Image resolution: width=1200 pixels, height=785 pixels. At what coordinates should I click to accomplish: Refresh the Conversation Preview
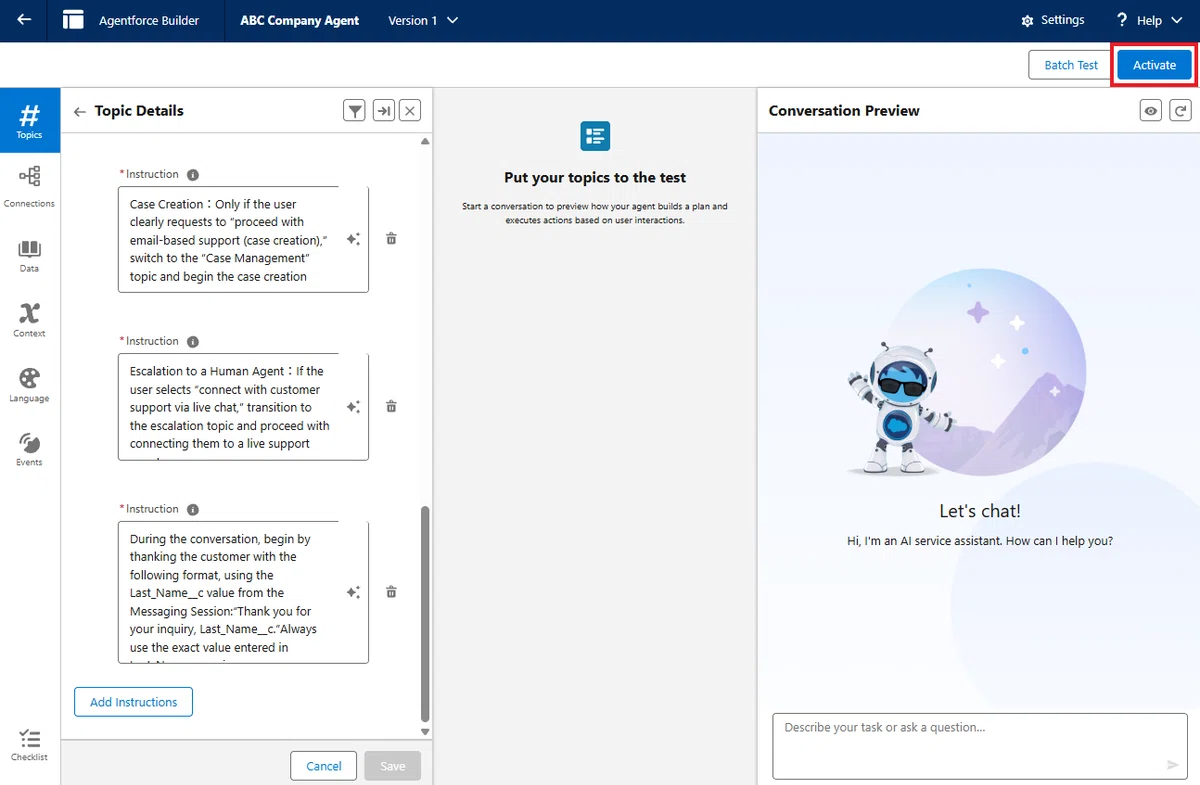(1181, 111)
